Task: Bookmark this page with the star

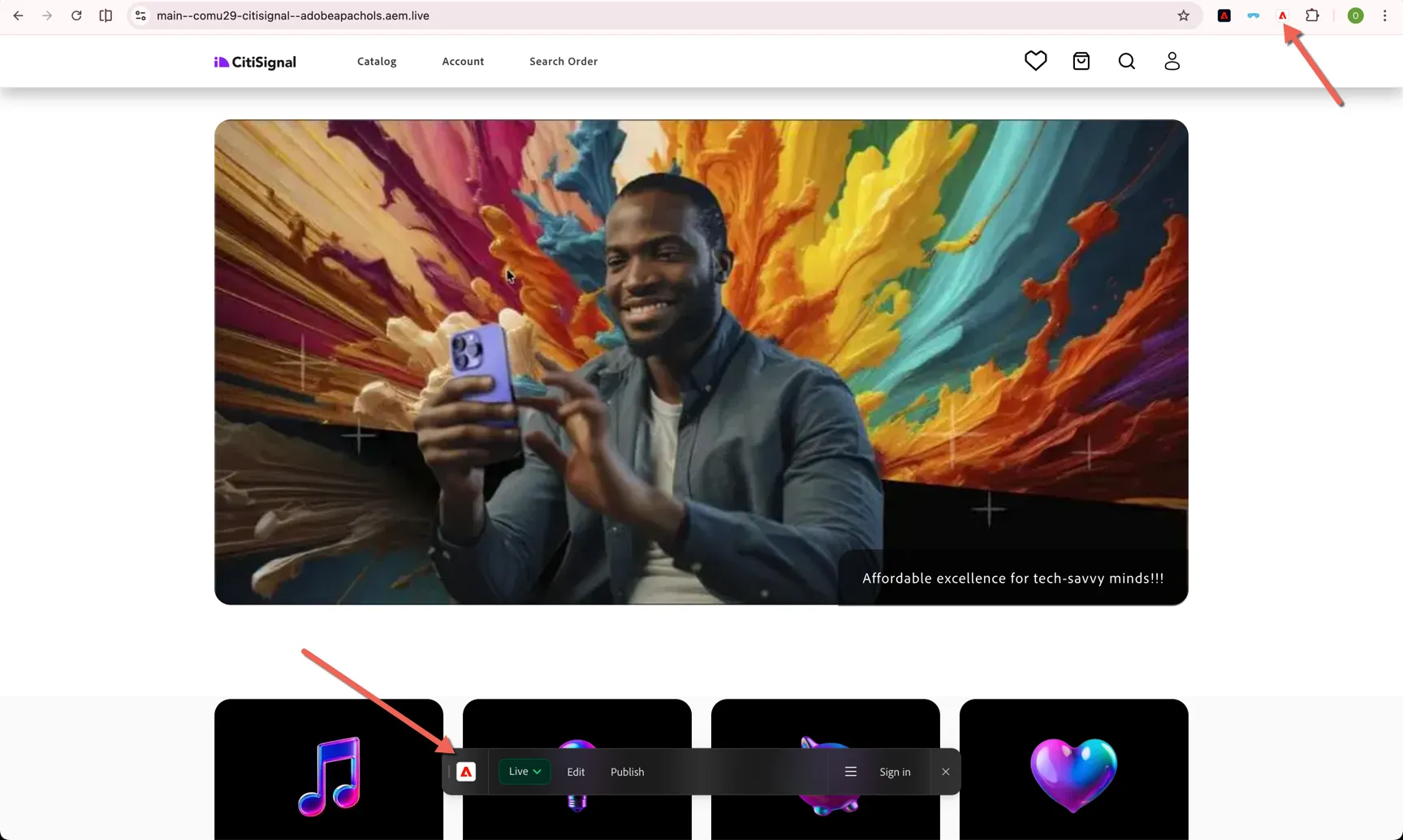Action: click(1183, 15)
